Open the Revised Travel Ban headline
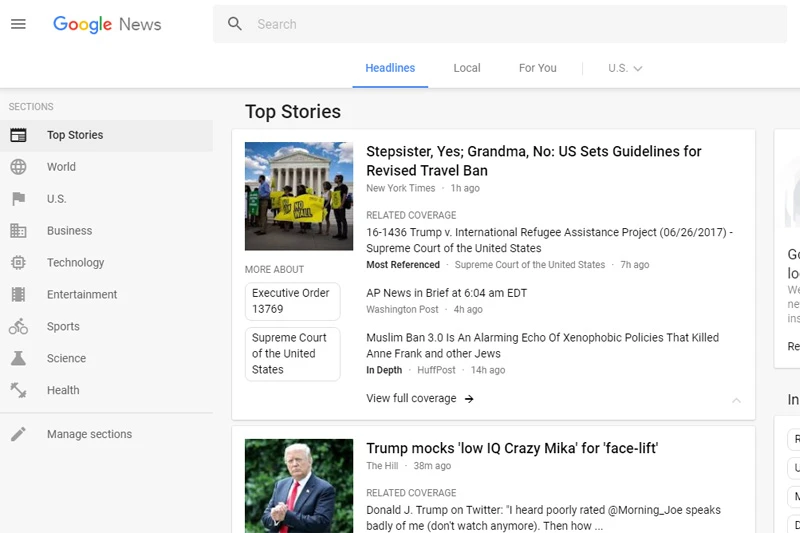 pyautogui.click(x=534, y=161)
